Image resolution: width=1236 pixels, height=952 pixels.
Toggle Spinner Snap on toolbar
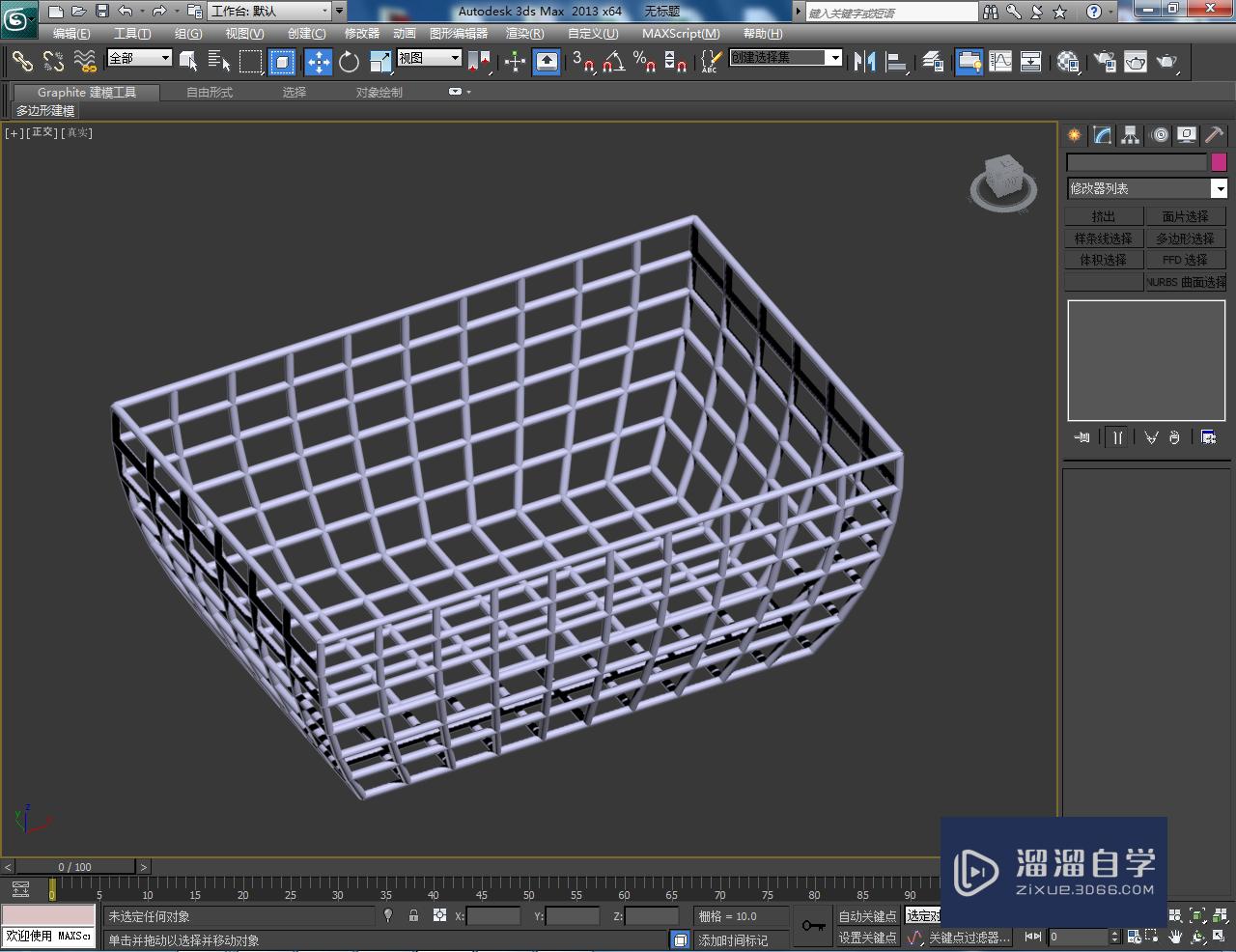(676, 62)
